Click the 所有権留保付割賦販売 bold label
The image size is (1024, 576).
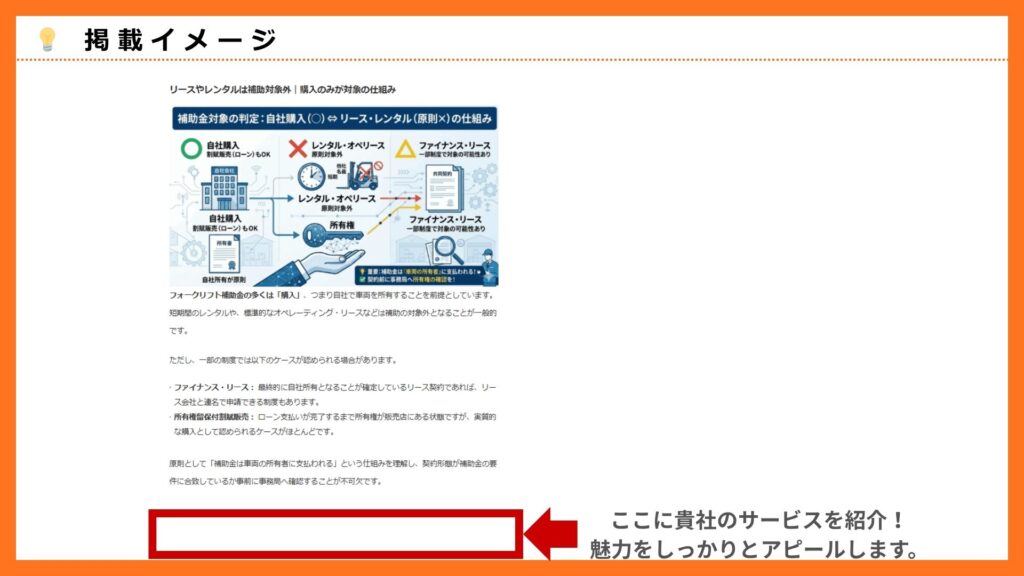(x=210, y=415)
